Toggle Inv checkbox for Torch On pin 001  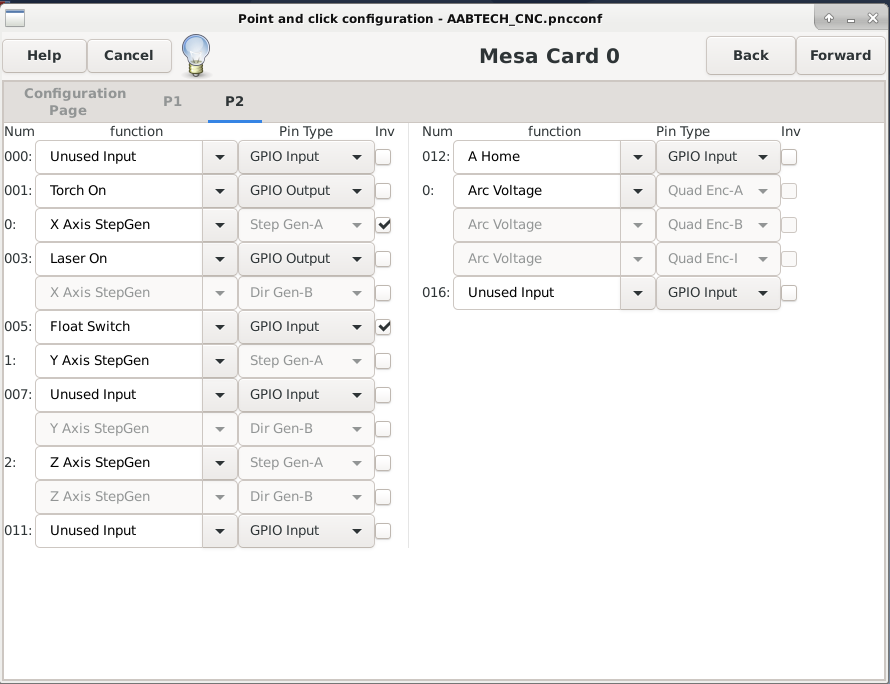[383, 191]
